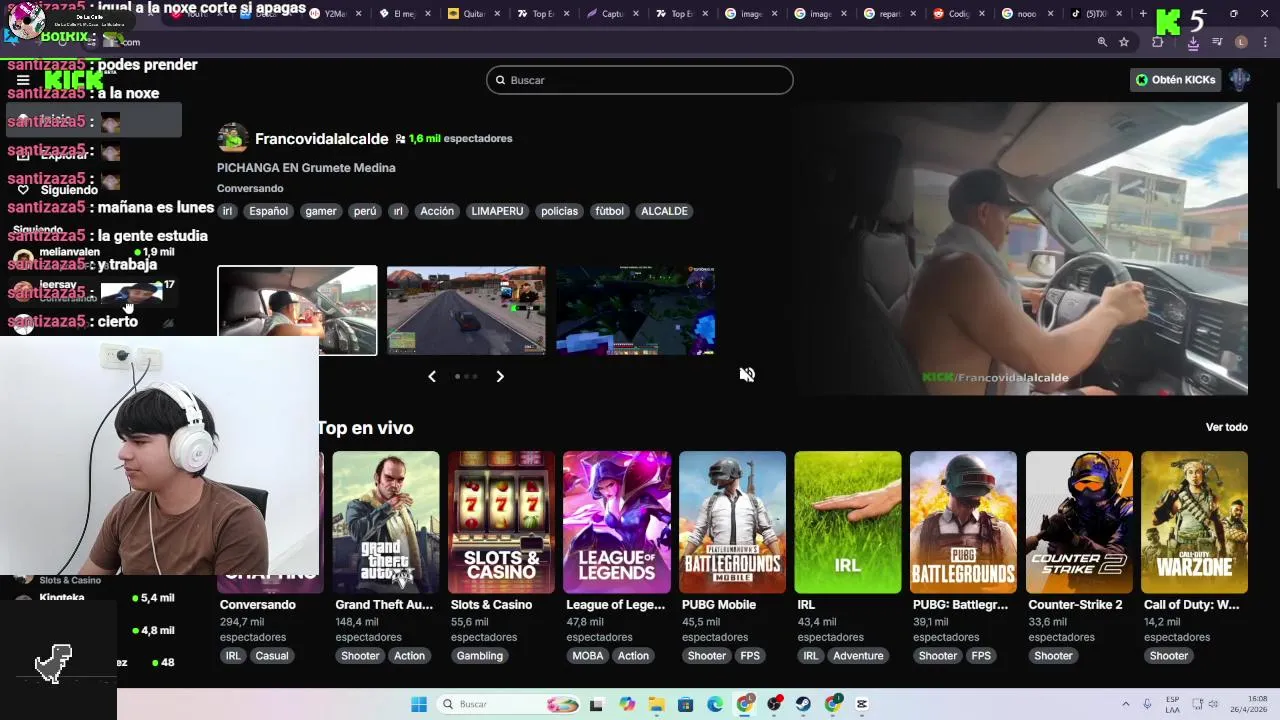Open the Francovidalalcalde channel avatar
The image size is (1280, 720).
pyautogui.click(x=233, y=138)
